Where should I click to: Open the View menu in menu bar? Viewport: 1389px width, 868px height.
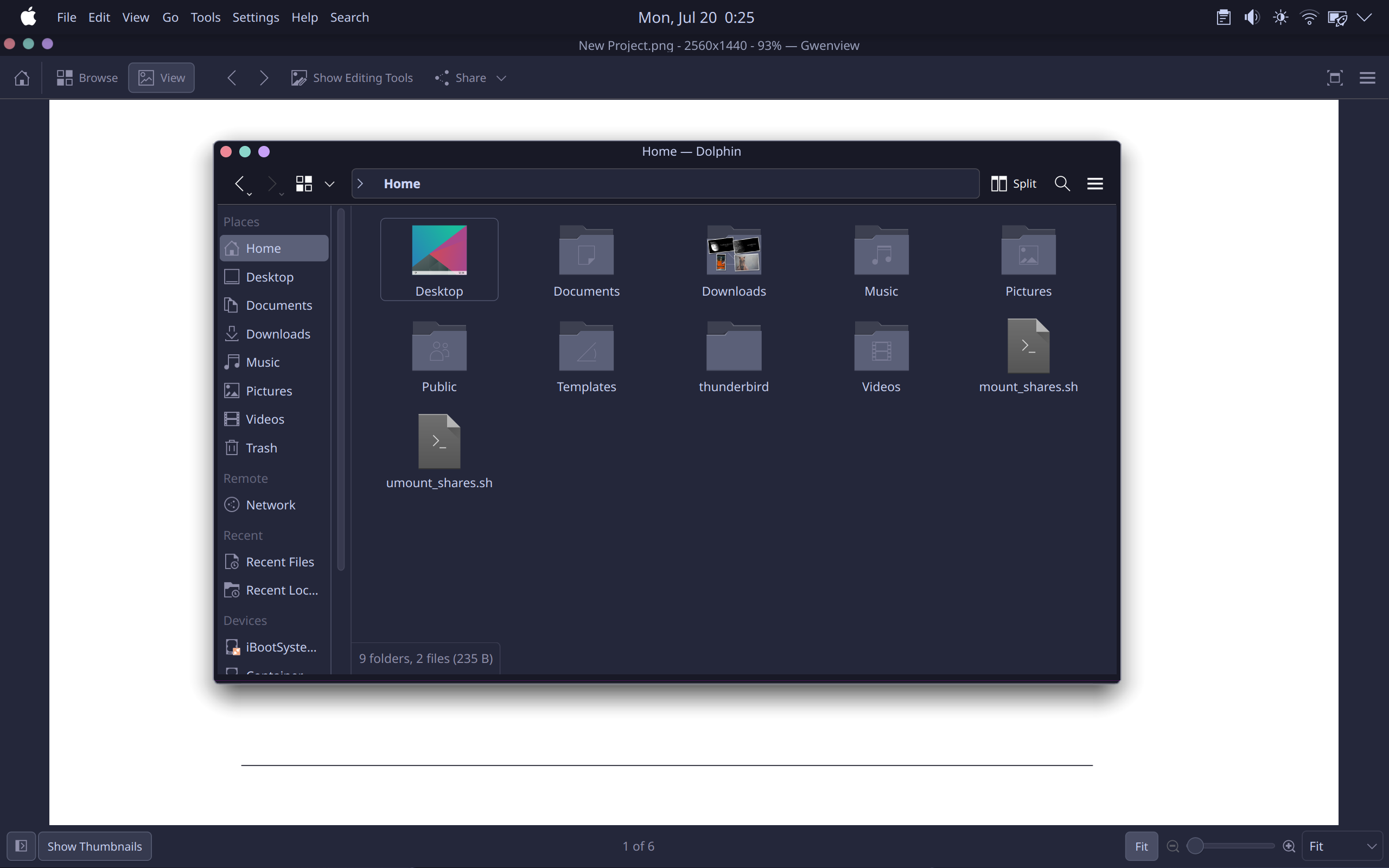(x=136, y=17)
